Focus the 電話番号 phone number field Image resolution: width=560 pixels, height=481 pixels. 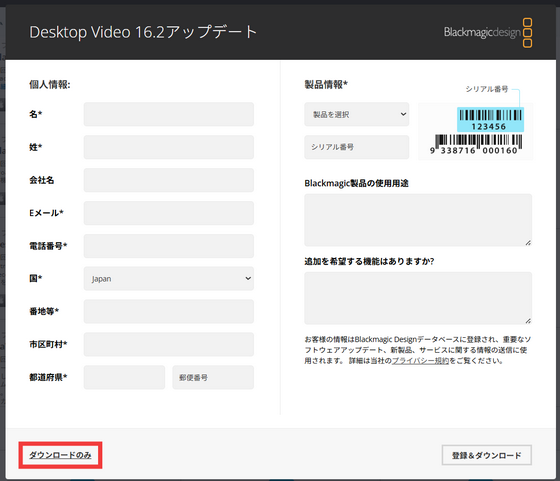tap(169, 246)
